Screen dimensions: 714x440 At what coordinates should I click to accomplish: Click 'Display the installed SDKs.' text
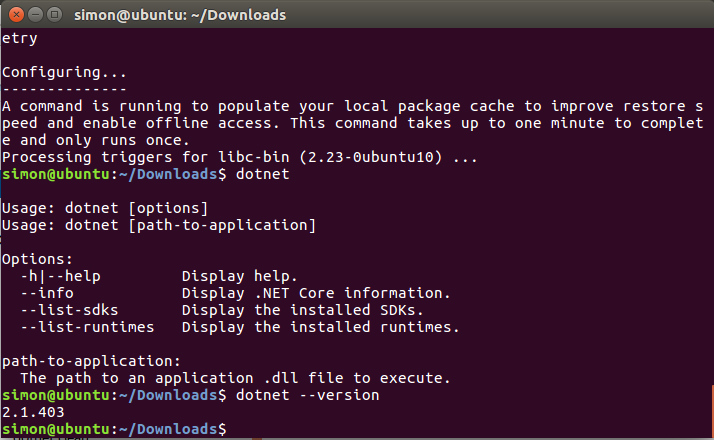click(x=302, y=310)
